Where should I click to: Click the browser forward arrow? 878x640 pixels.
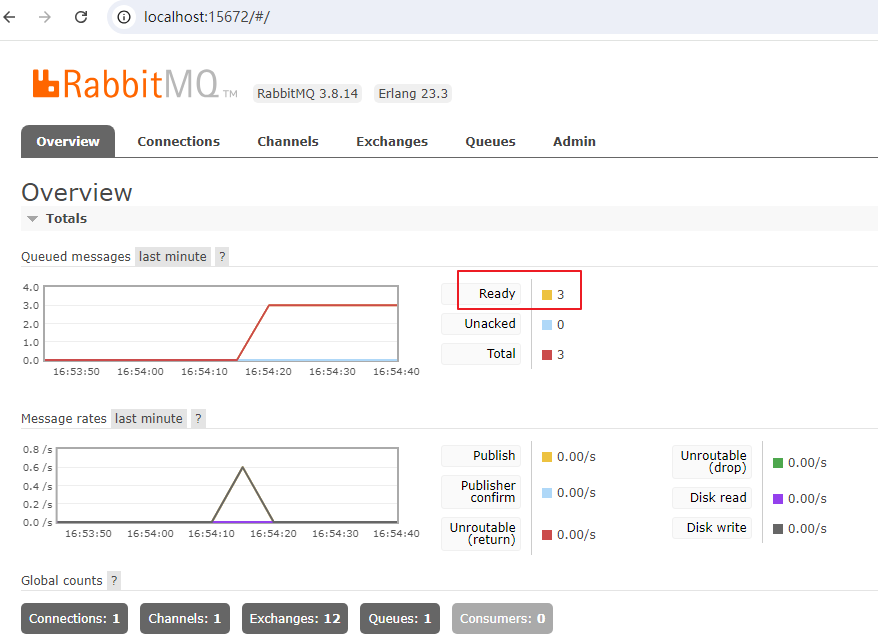pyautogui.click(x=45, y=17)
